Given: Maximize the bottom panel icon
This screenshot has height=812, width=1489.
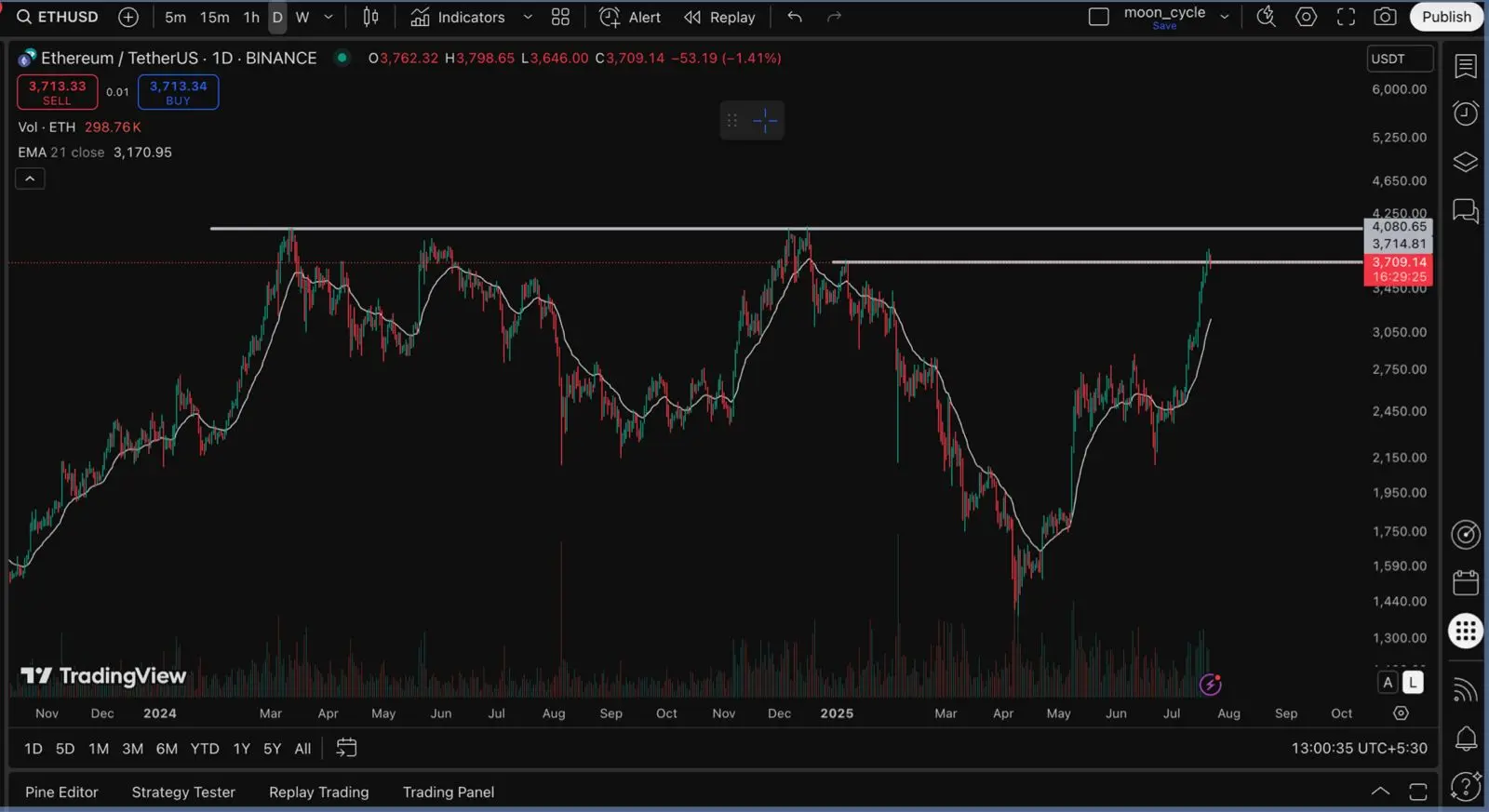Looking at the screenshot, I should tap(1418, 792).
